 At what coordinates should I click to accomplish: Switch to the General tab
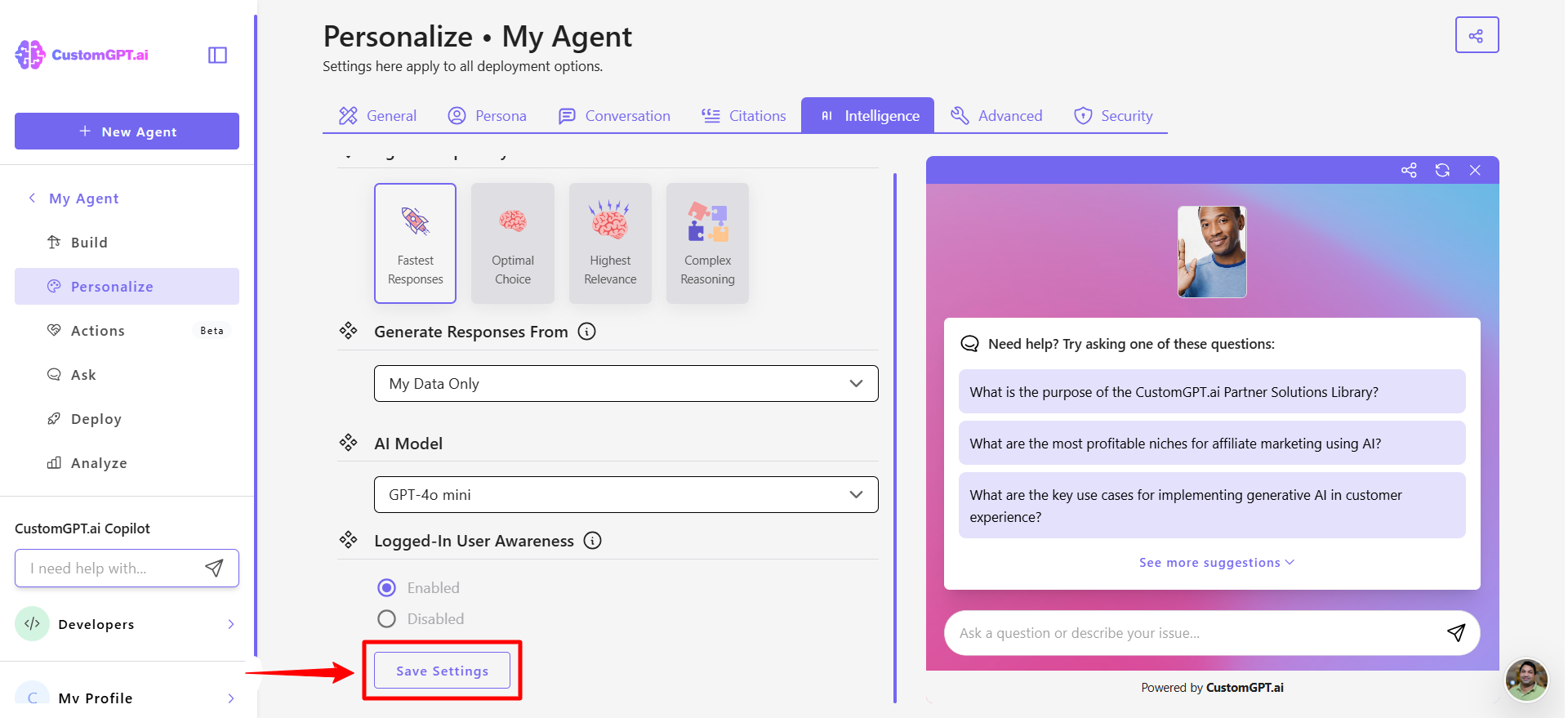[377, 116]
